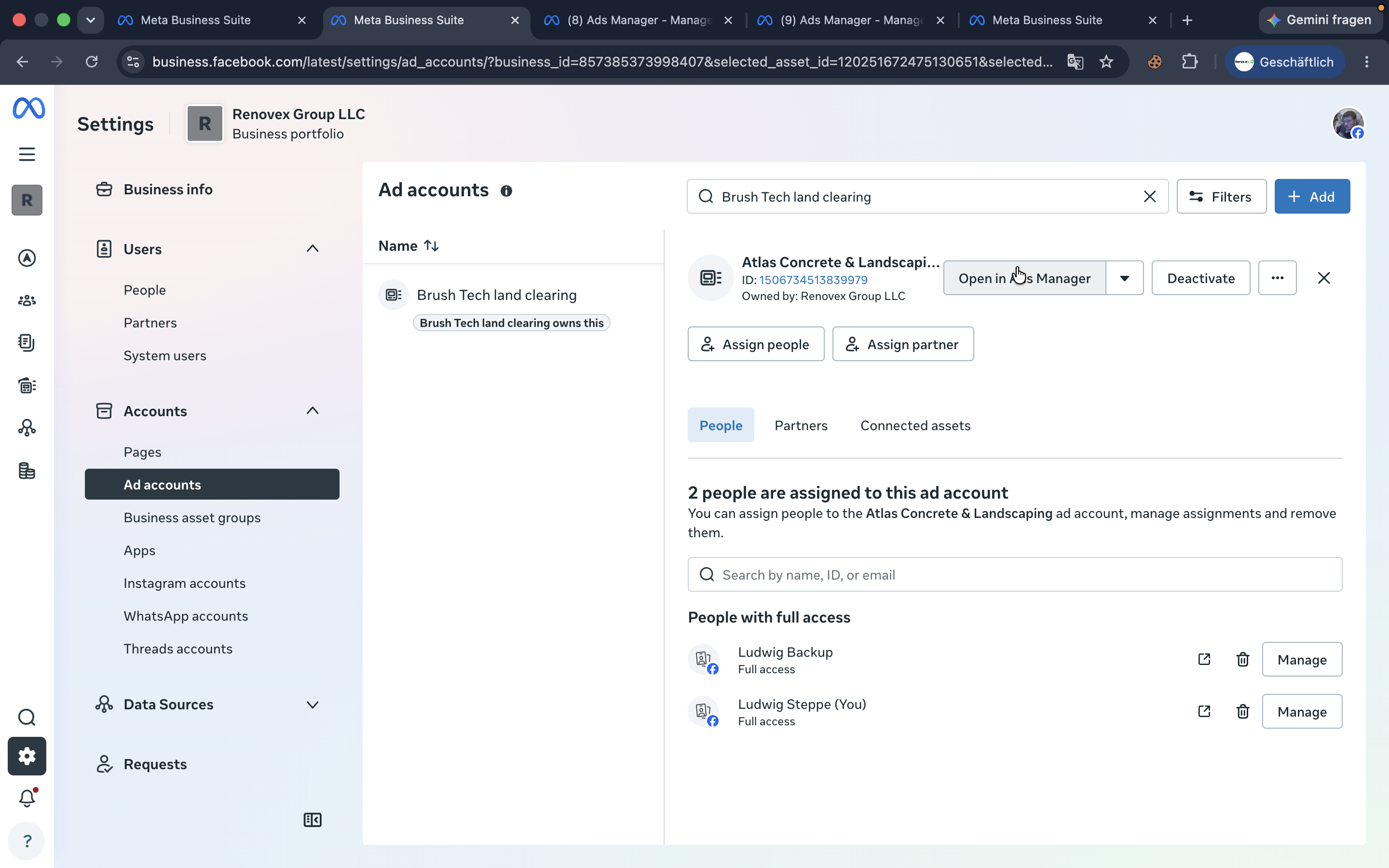
Task: Open the stacked documents icon in rail
Action: click(27, 343)
